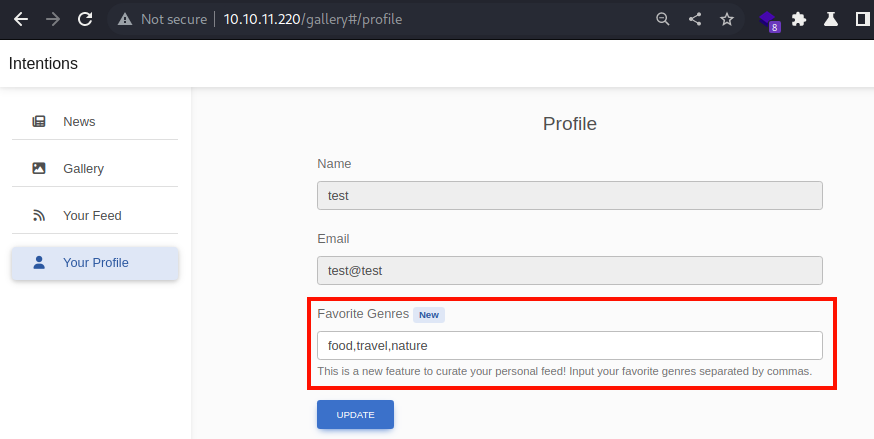Click the Name field containing test
874x439 pixels.
[570, 196]
